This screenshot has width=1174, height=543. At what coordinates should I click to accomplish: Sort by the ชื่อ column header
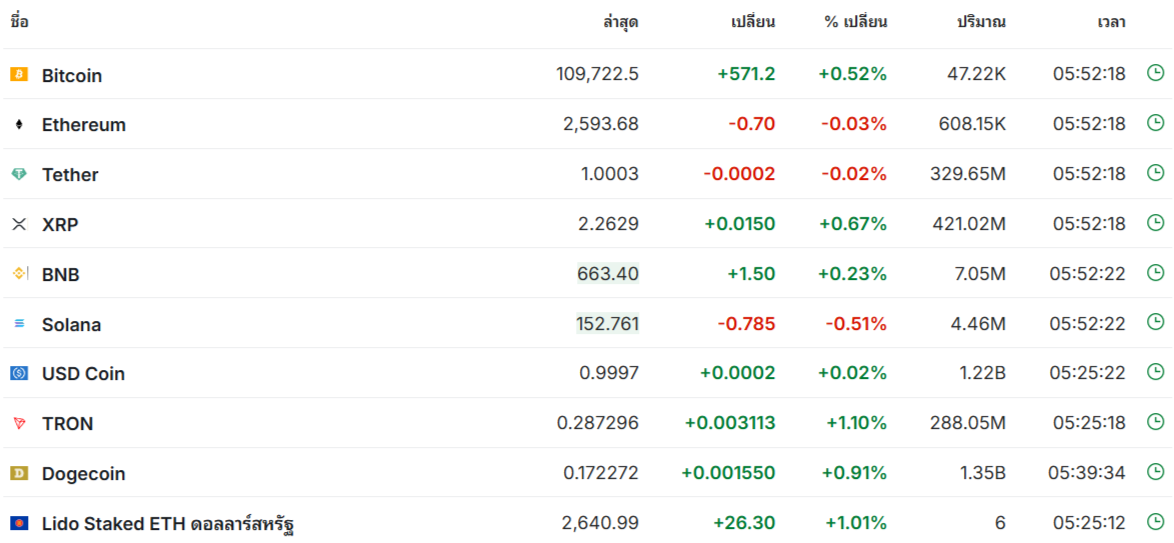[x=19, y=22]
